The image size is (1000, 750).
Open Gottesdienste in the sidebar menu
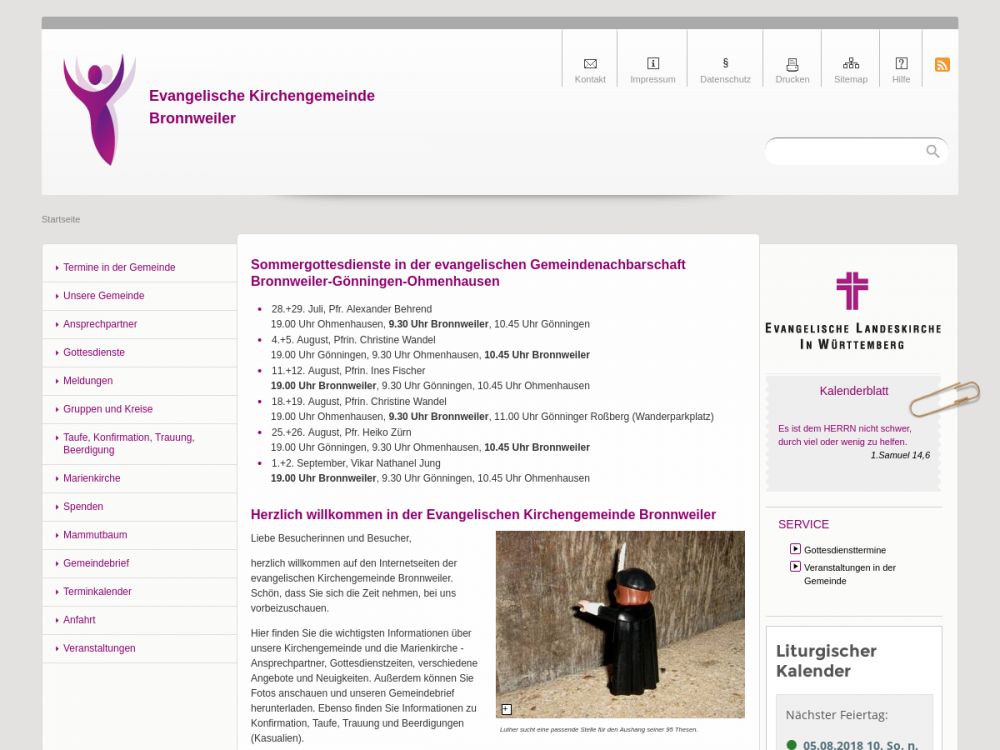[x=94, y=353]
